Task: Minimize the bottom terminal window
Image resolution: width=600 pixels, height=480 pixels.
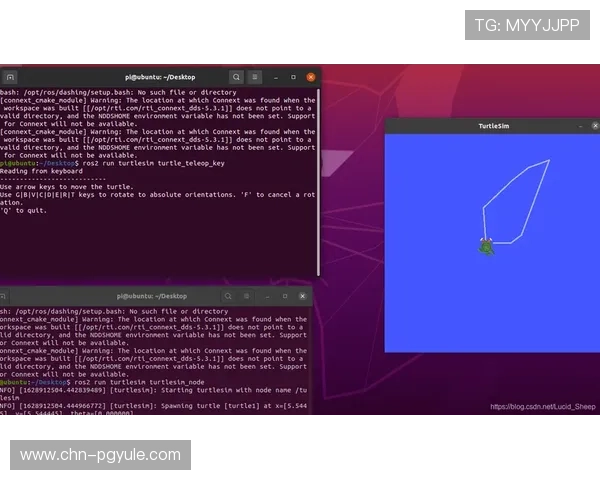Action: point(266,296)
